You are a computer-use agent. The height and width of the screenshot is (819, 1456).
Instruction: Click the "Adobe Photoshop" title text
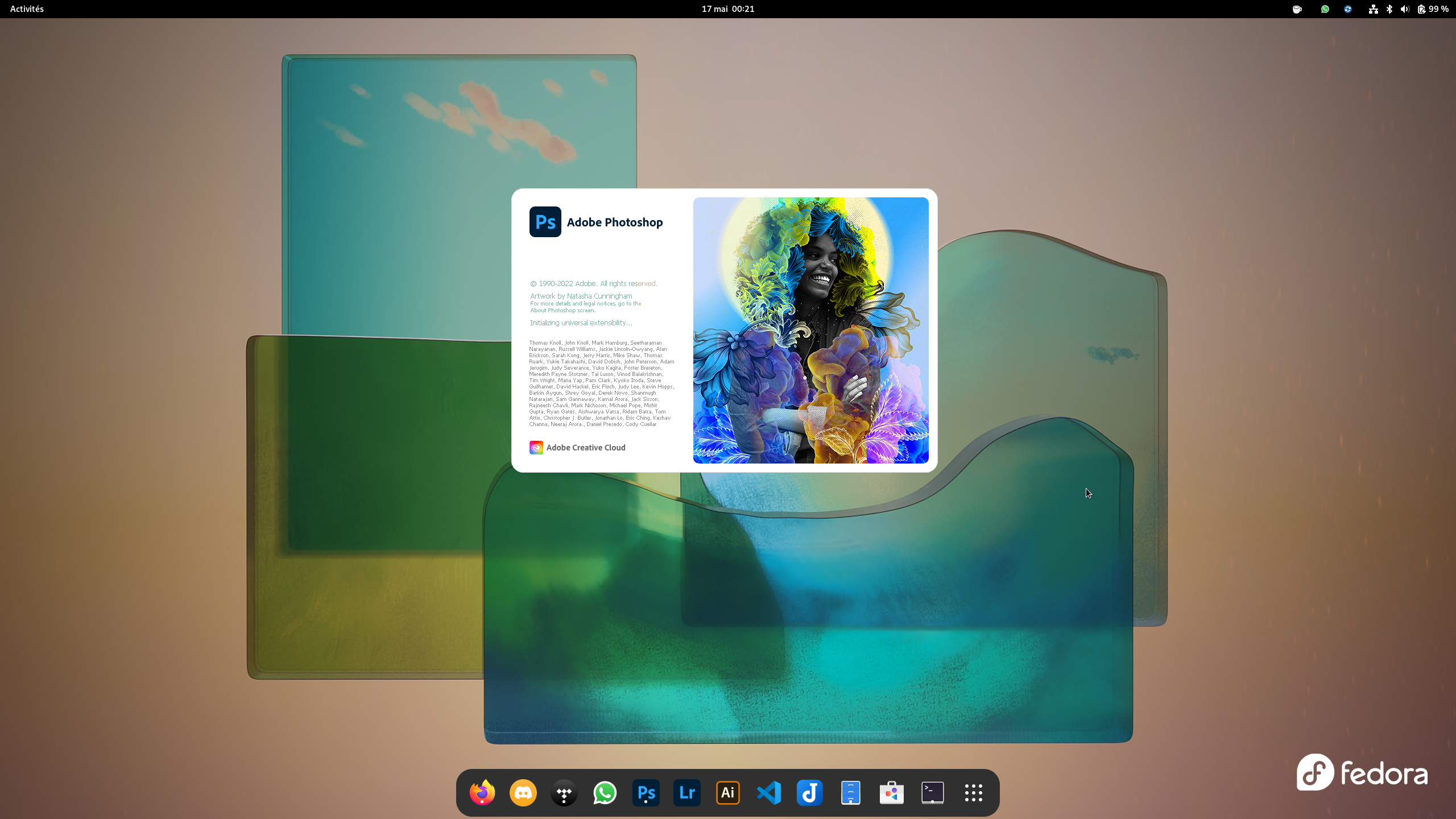pyautogui.click(x=615, y=222)
